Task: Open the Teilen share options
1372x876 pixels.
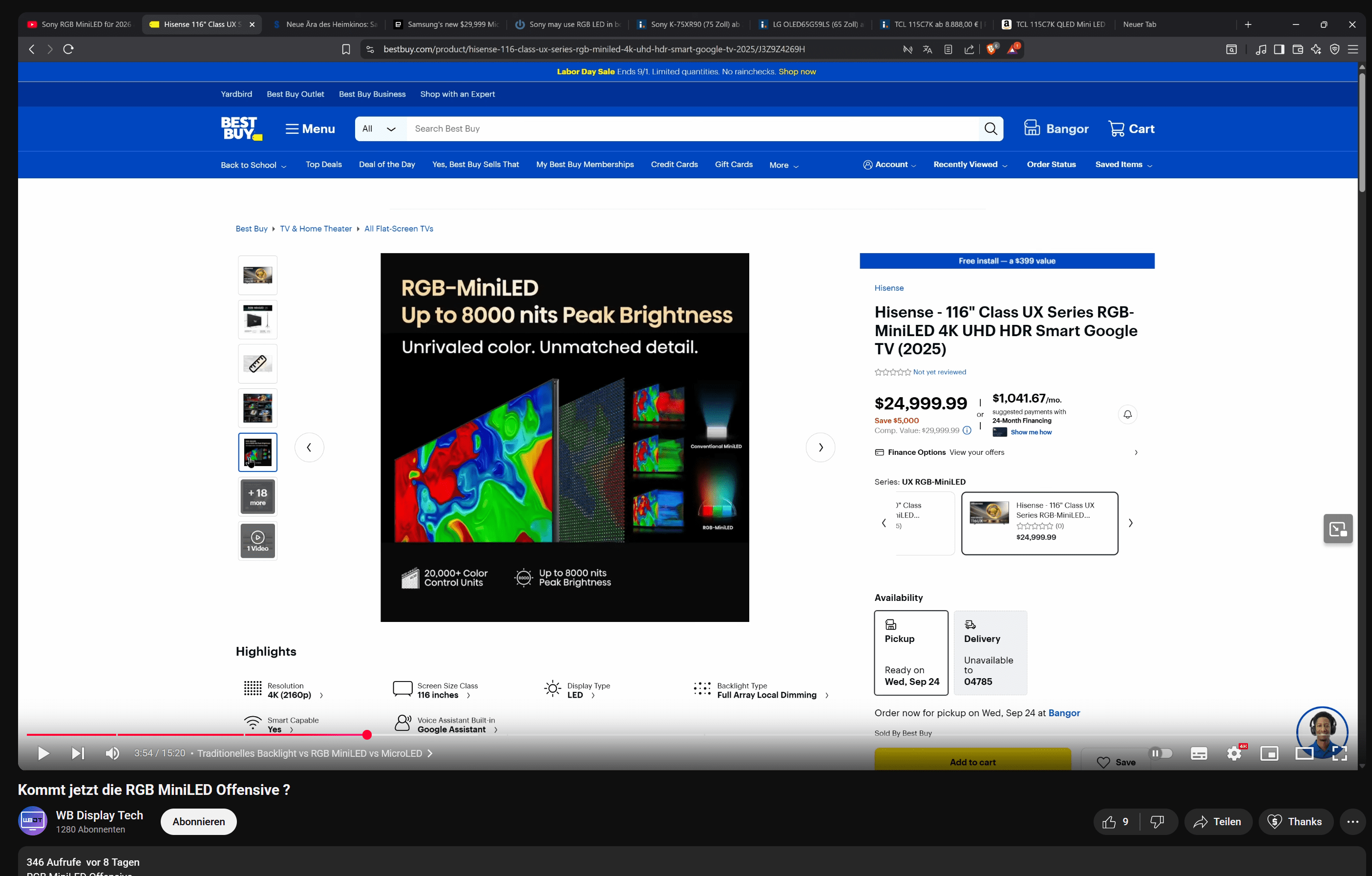Action: (1218, 821)
